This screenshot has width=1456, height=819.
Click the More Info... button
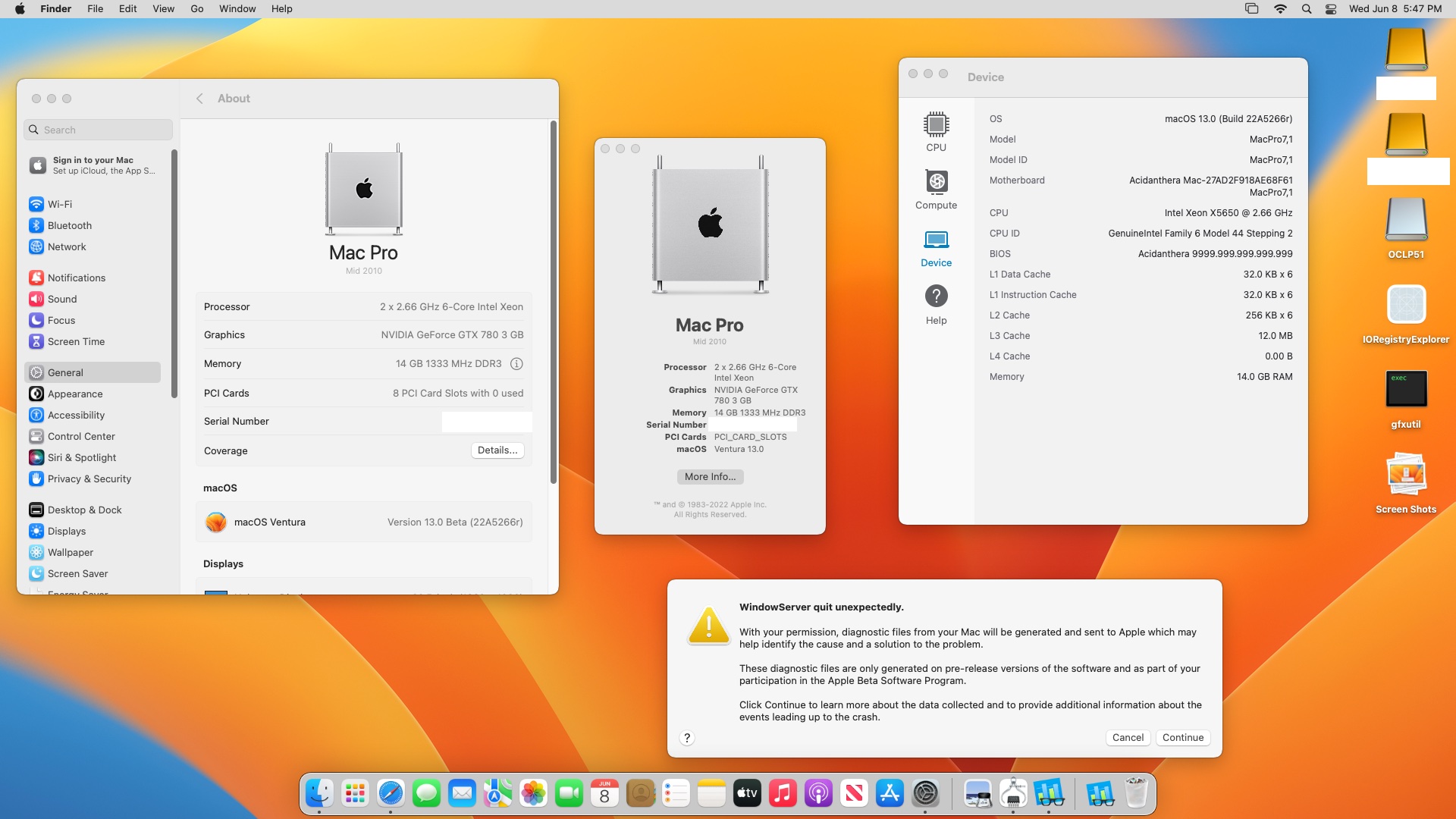point(710,477)
